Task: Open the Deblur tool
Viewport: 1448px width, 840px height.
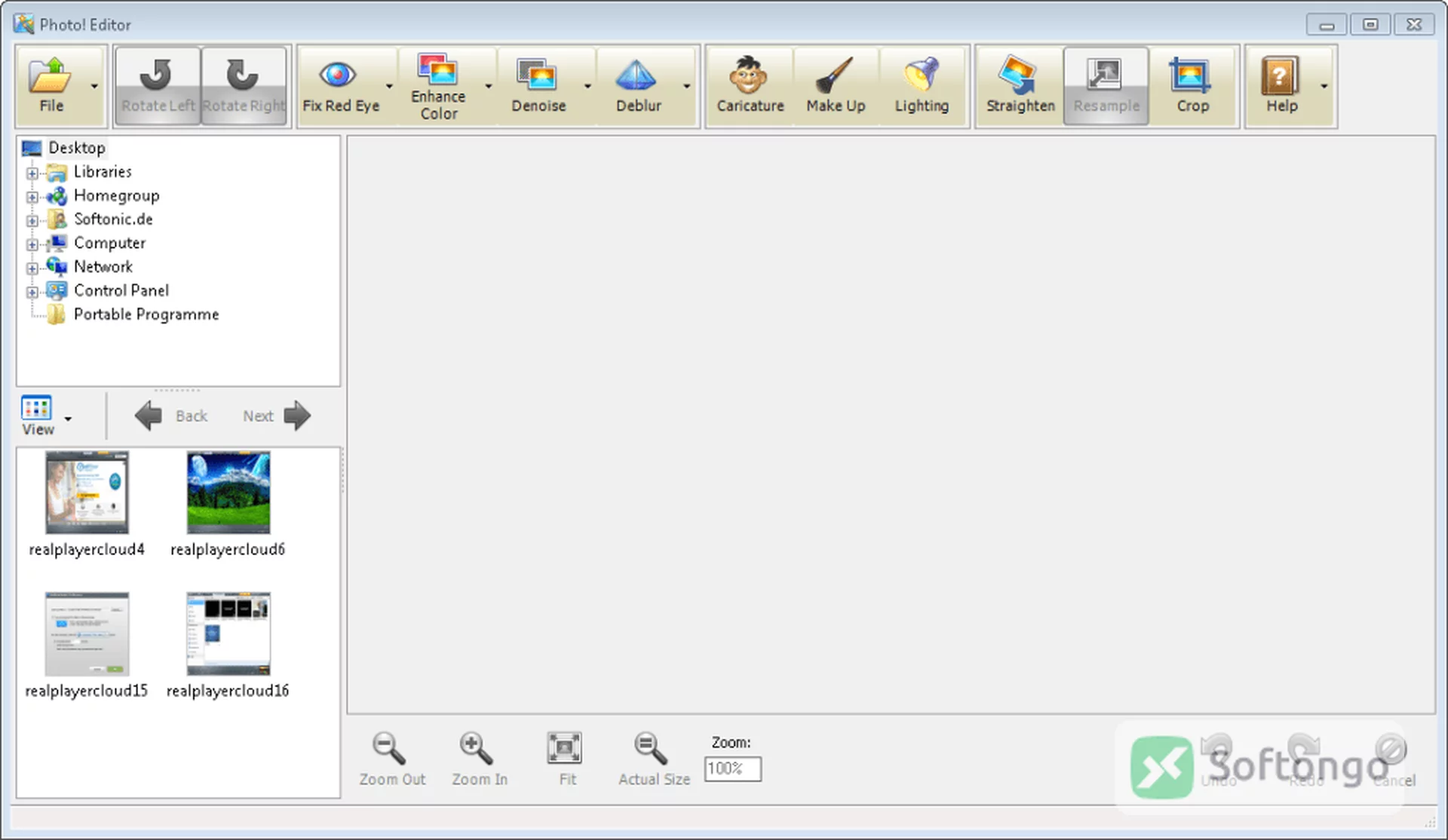Action: click(x=638, y=85)
